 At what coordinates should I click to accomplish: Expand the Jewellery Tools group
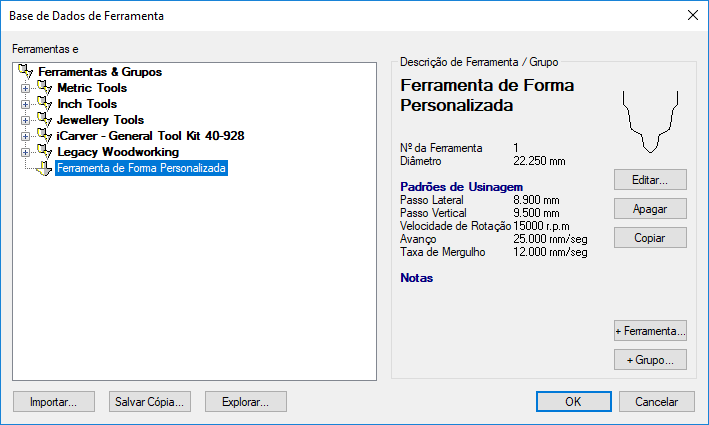click(24, 121)
